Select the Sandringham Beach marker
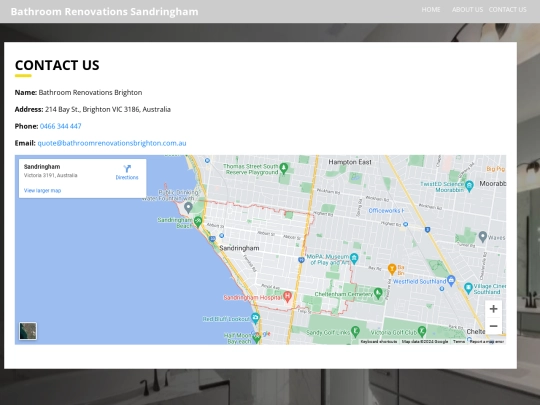540x405 pixels. (x=198, y=221)
